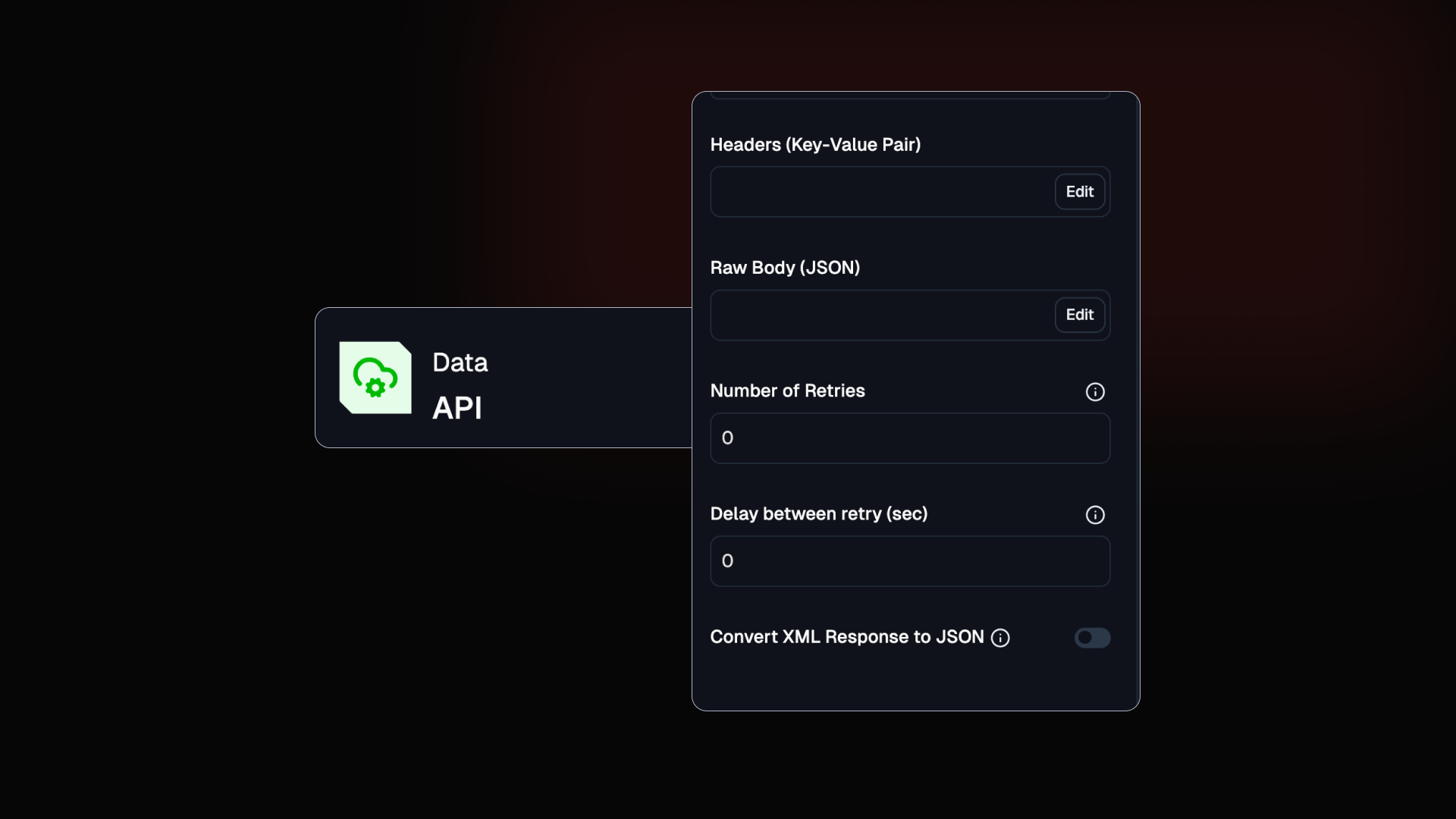The image size is (1456, 819).
Task: Click info icon beside Delay between retry
Action: (1095, 515)
